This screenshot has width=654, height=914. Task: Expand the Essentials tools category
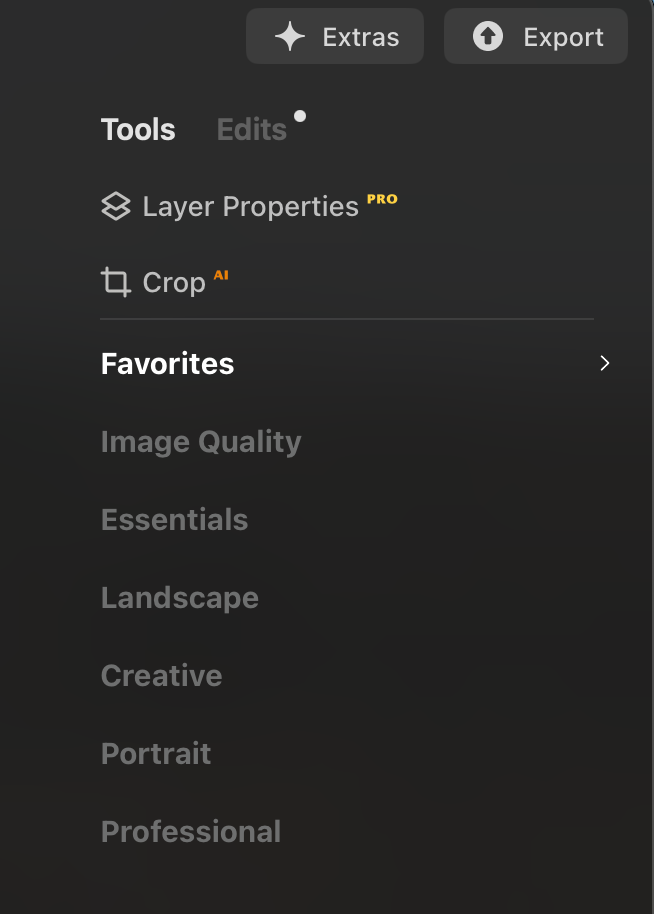(174, 520)
